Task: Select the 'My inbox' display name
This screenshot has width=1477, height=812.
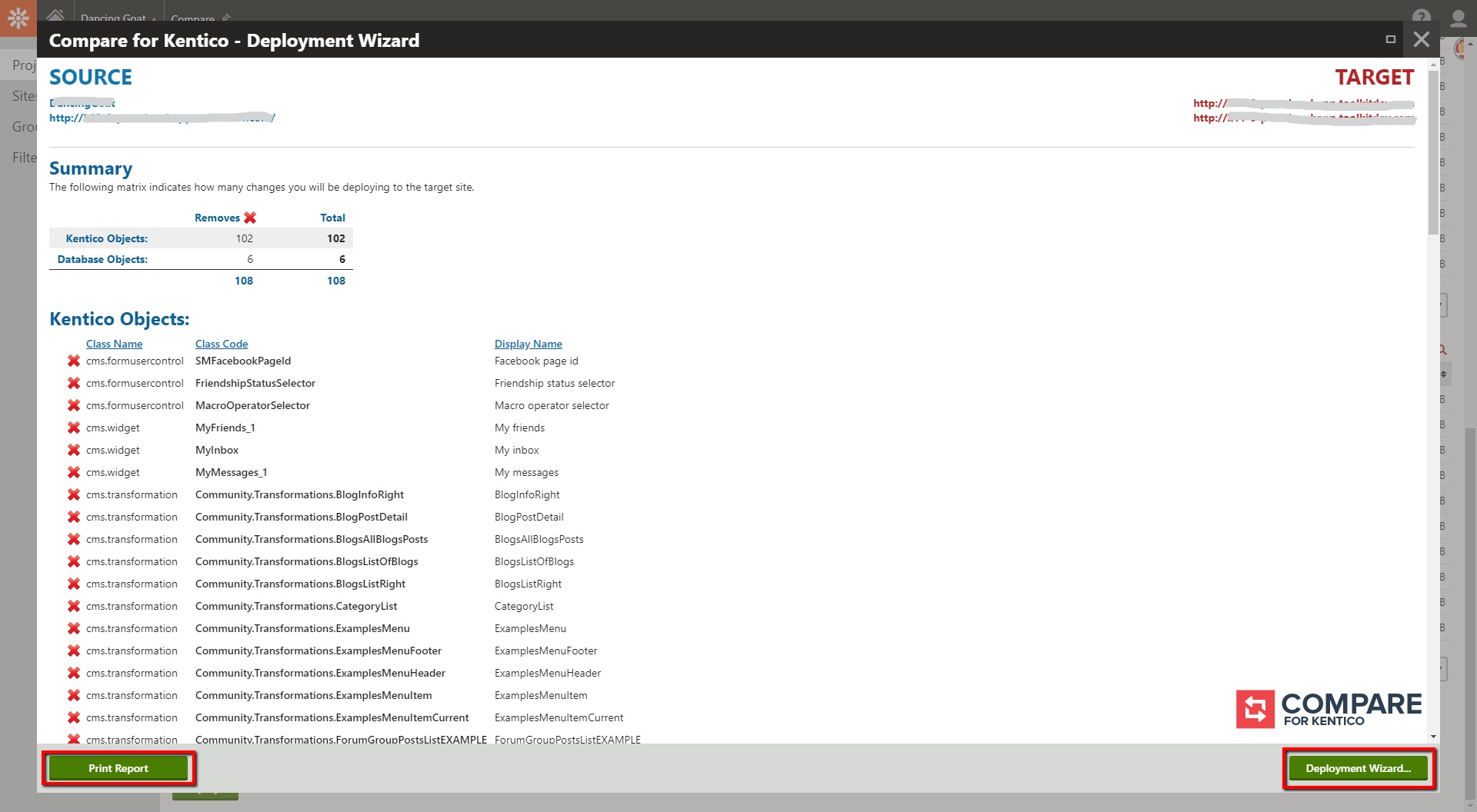Action: coord(517,450)
